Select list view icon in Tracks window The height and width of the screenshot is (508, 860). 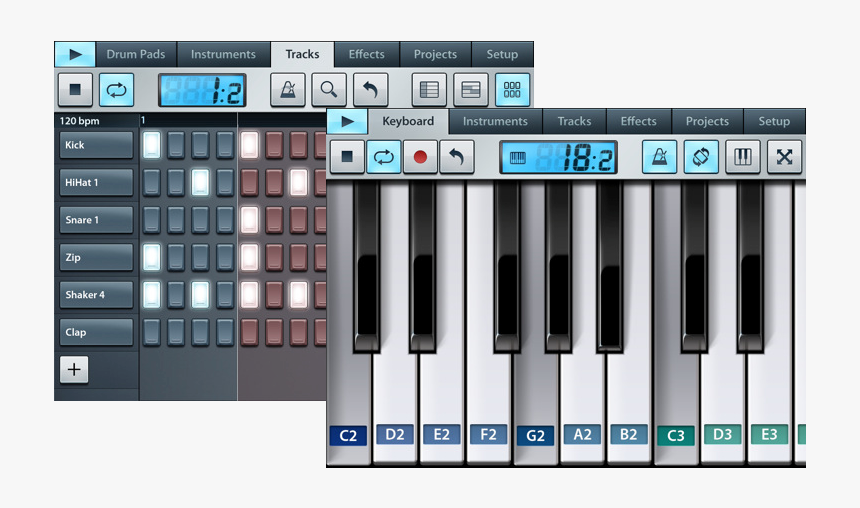429,89
